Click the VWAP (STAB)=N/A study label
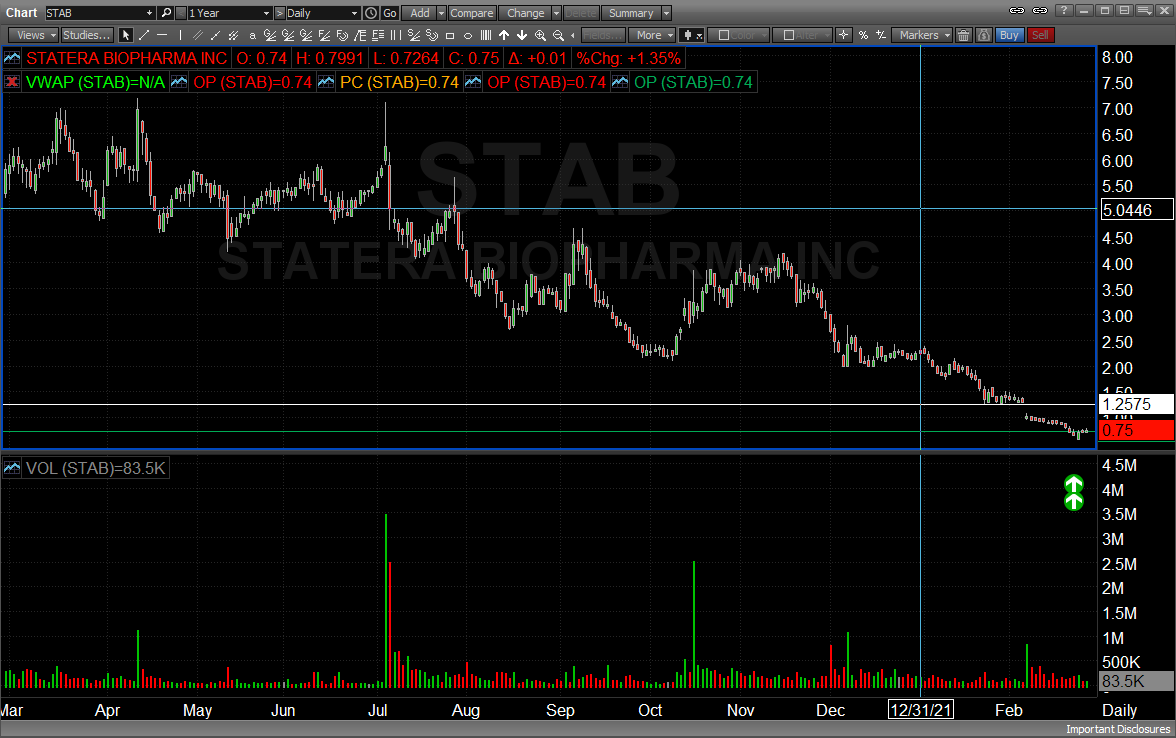 point(95,82)
